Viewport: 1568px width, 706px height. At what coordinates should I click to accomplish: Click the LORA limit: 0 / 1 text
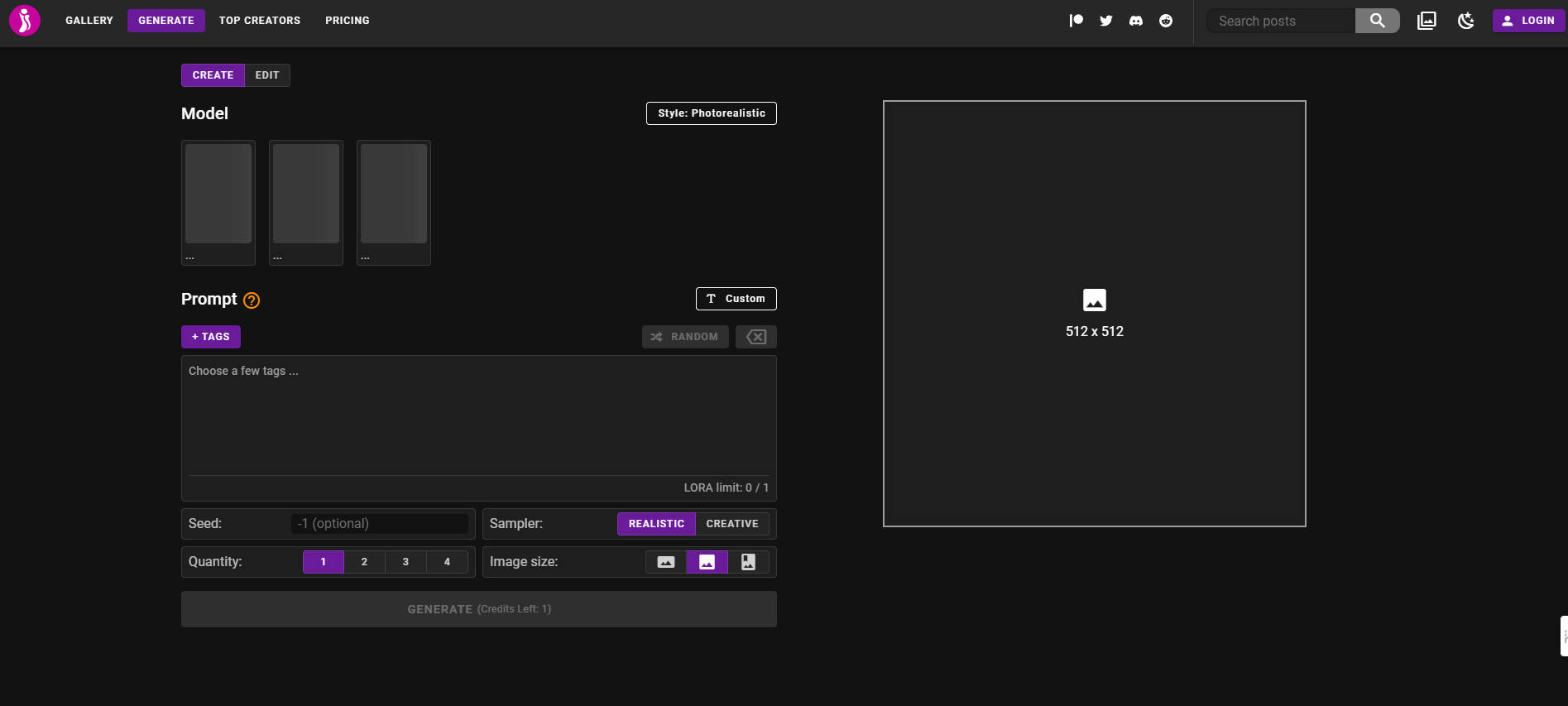(726, 487)
